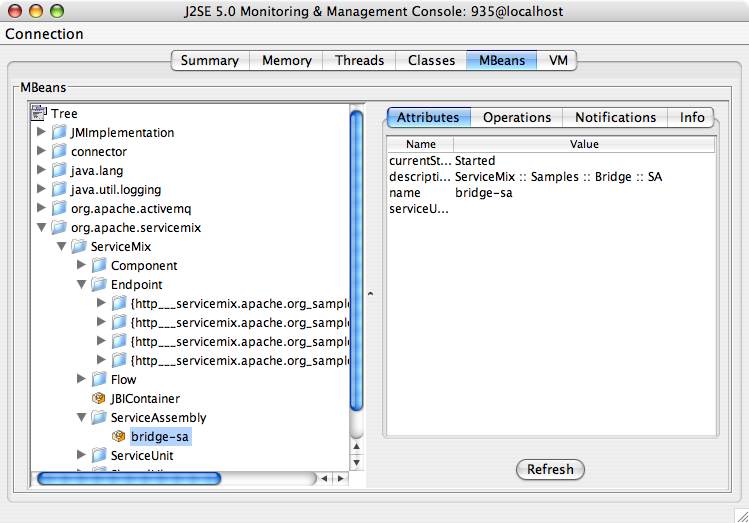Click the Name column header
The width and height of the screenshot is (749, 523).
(420, 144)
